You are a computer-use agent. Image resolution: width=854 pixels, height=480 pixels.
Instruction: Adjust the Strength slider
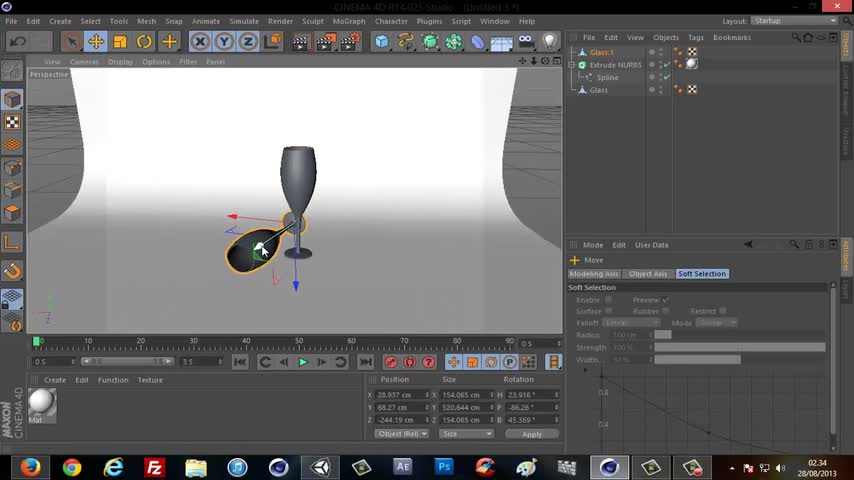(740, 347)
